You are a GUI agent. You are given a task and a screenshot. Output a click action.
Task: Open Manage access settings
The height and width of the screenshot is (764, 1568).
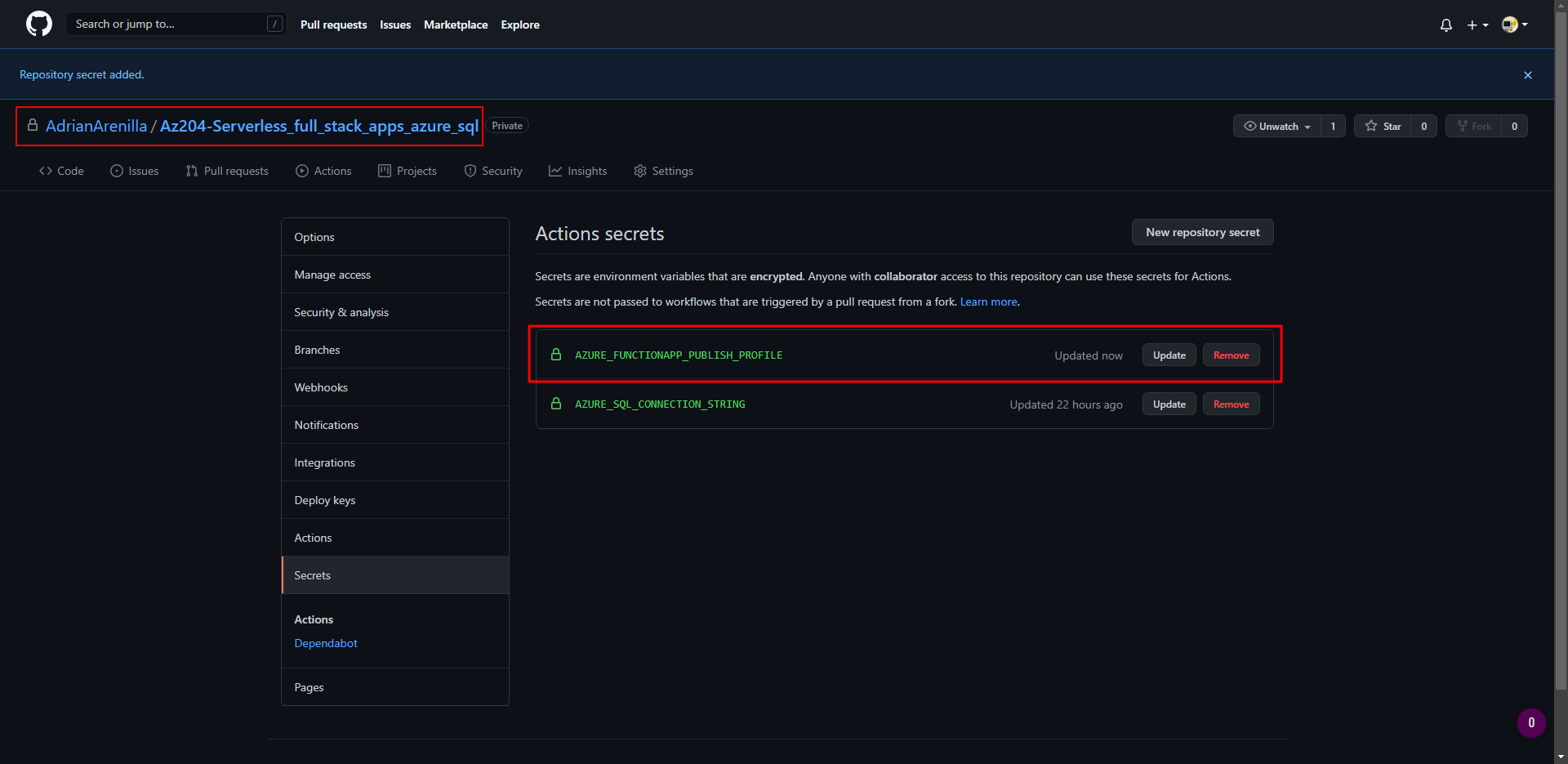tap(395, 275)
